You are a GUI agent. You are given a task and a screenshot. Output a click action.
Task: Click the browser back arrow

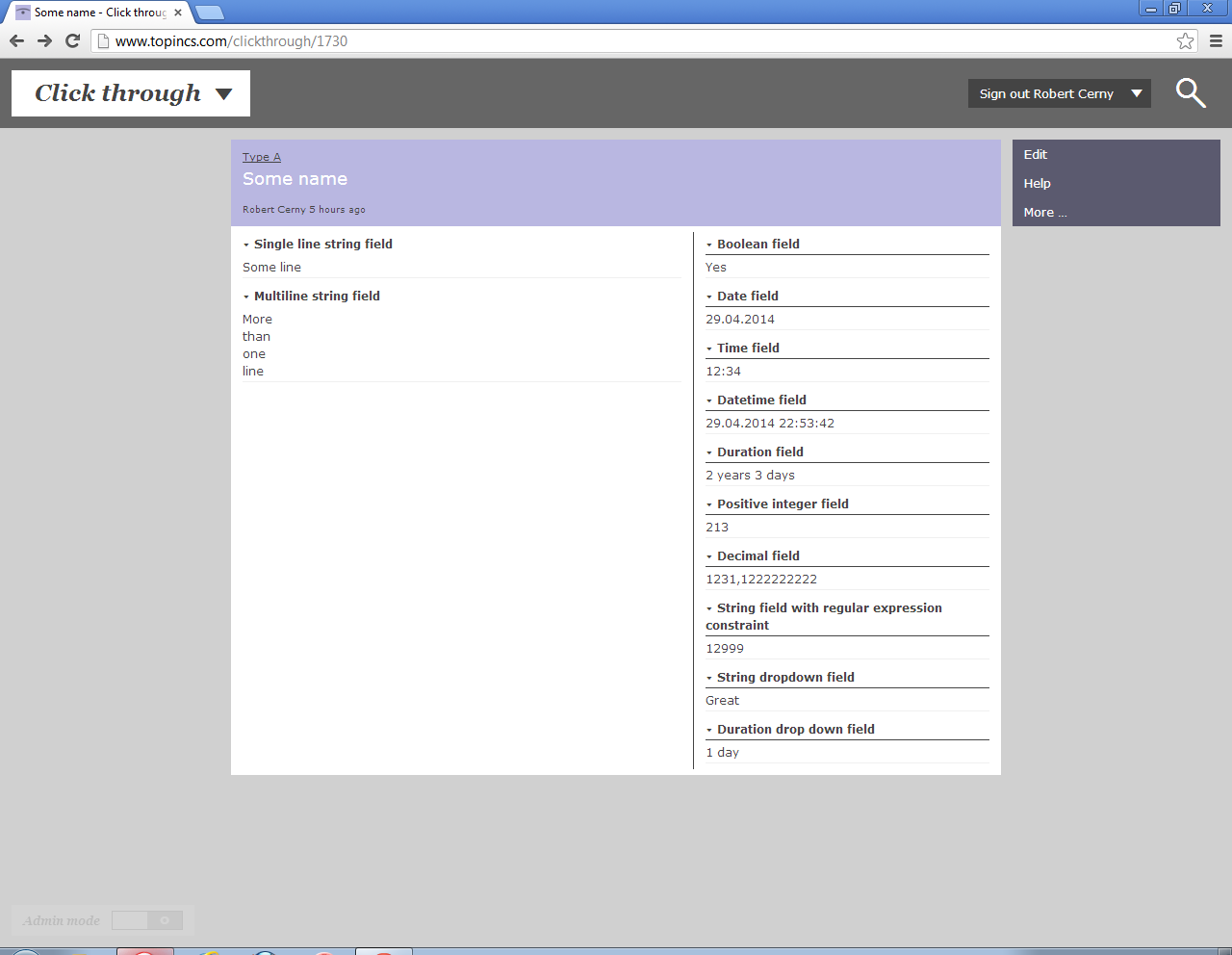(16, 40)
